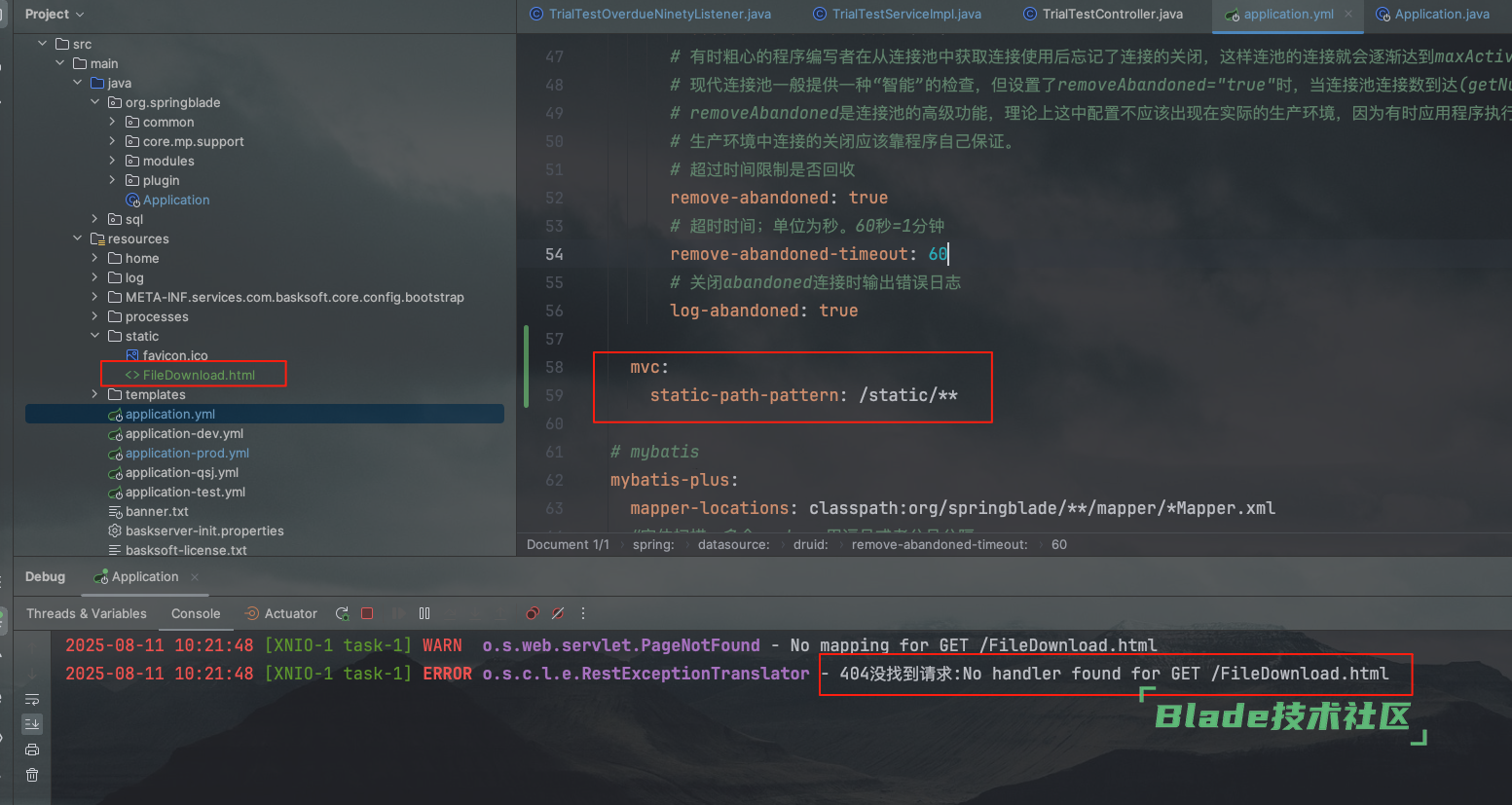Click the spring: breadcrumb
The width and height of the screenshot is (1512, 805).
653,544
